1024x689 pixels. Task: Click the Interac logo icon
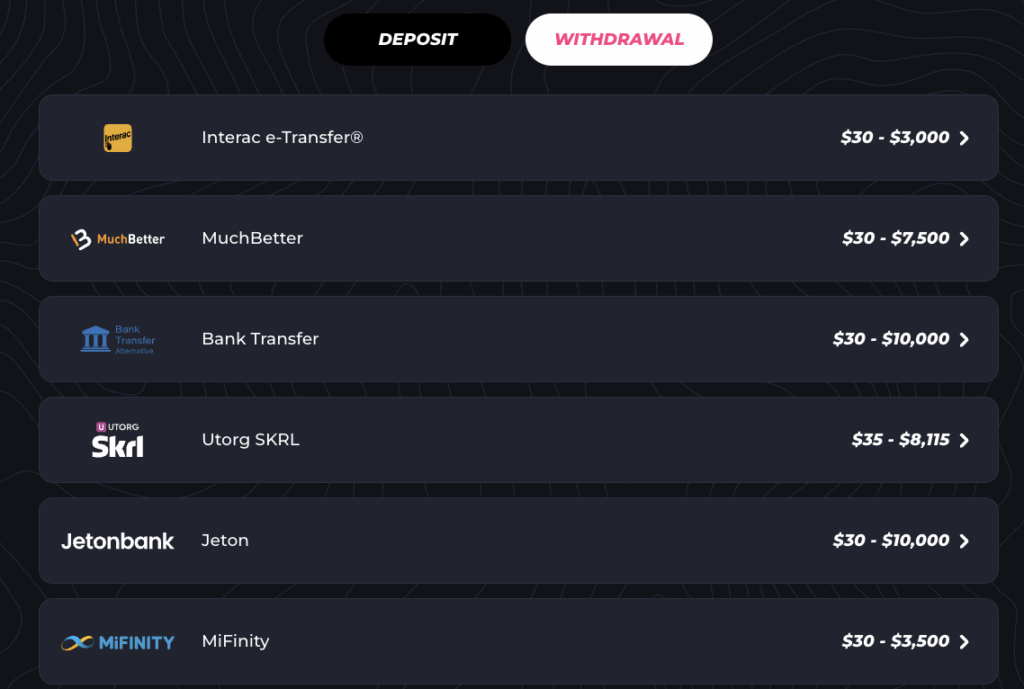[x=118, y=138]
